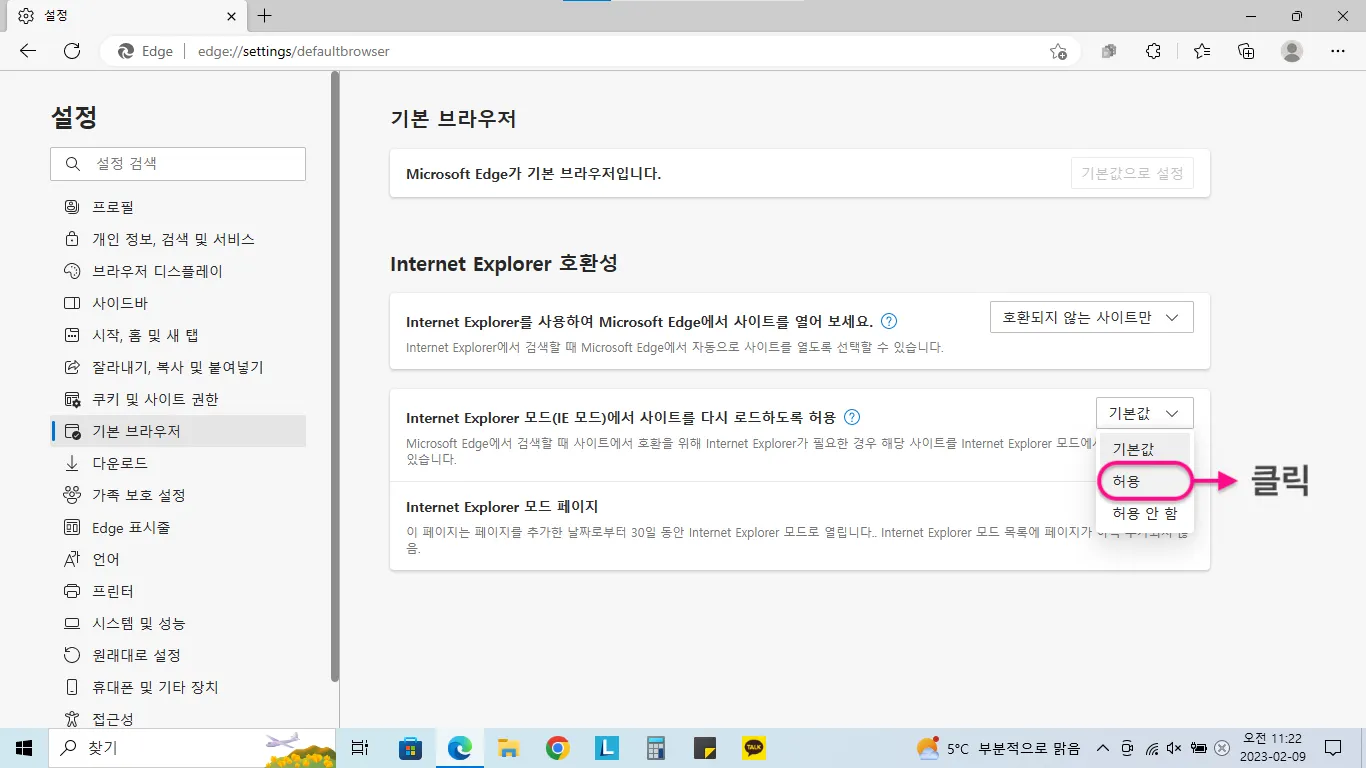
Task: Open 사이드바 settings
Action: click(x=178, y=303)
